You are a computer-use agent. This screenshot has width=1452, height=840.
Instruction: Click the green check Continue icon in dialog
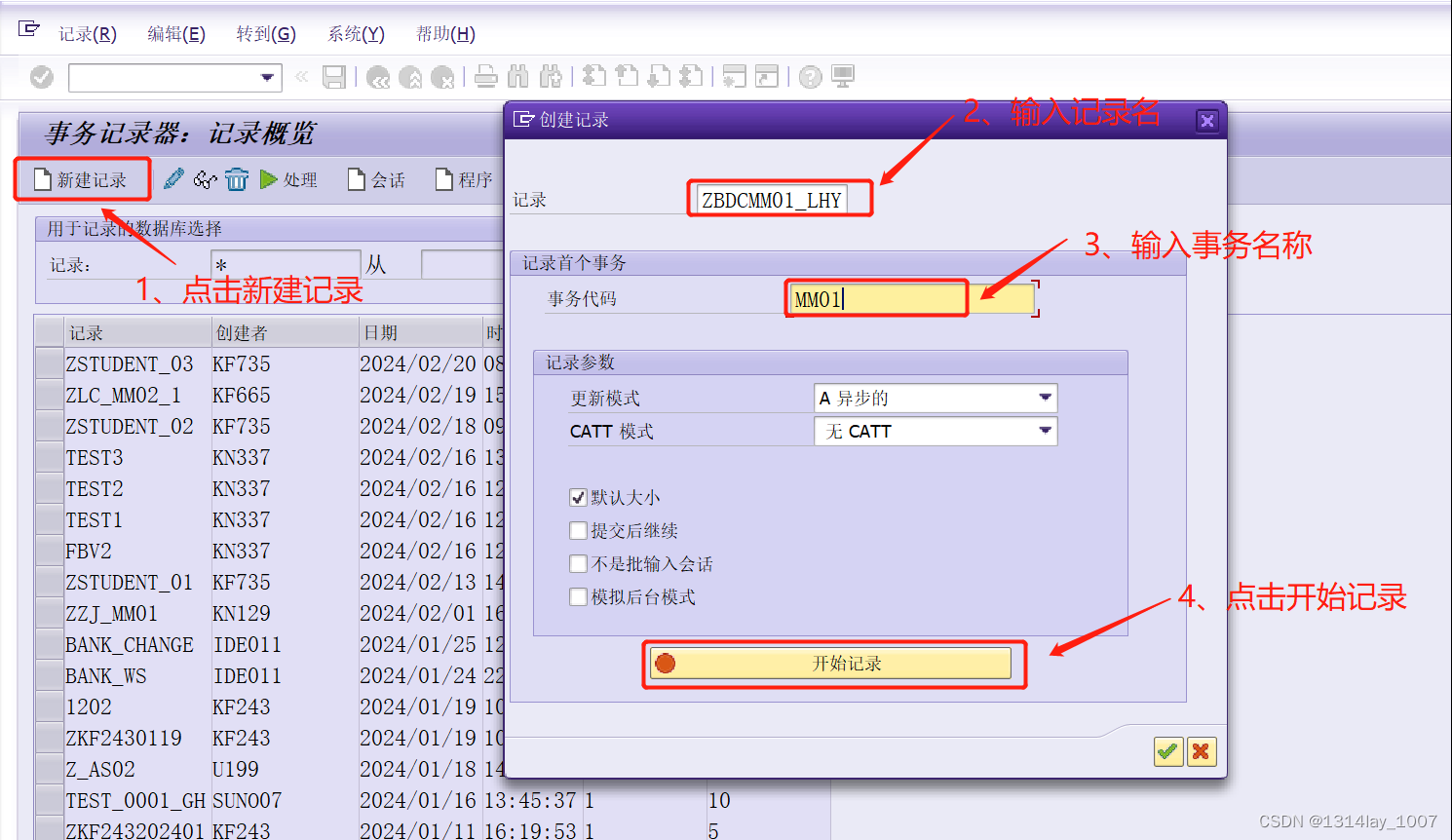1167,751
